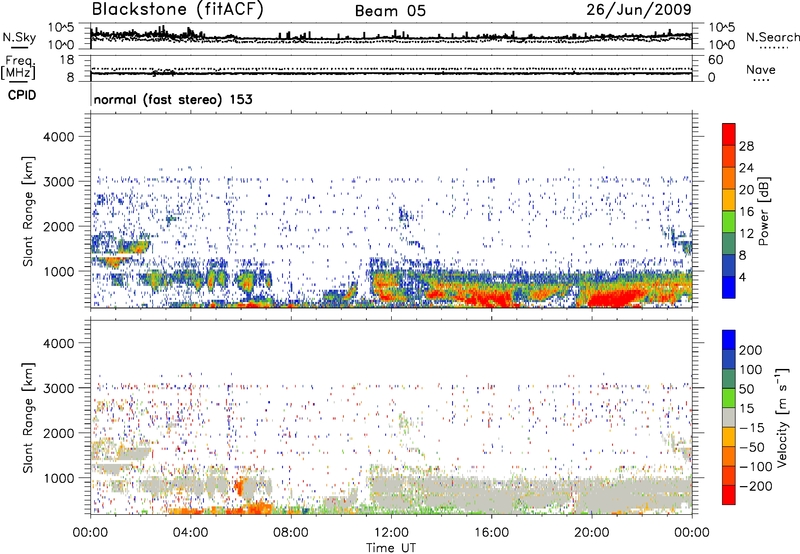Click the "12:00" time tick label
The image size is (800, 554).
(391, 533)
